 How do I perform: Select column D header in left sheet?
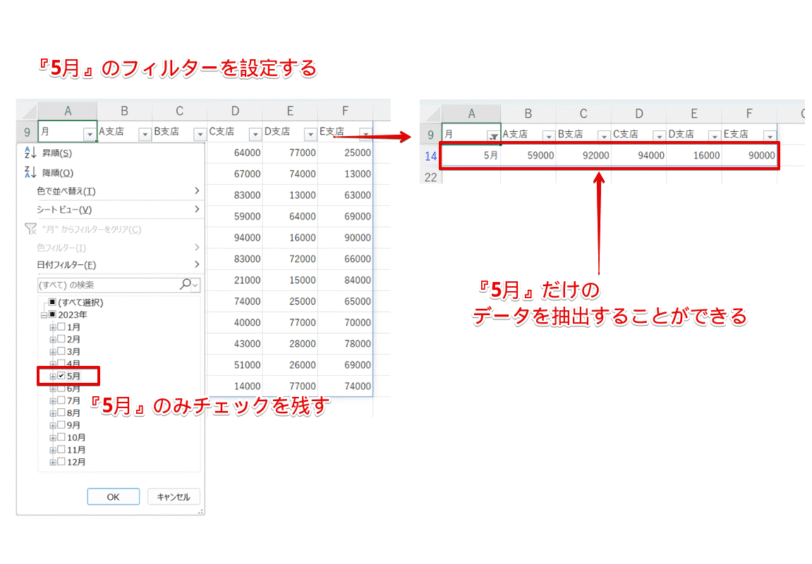pyautogui.click(x=235, y=111)
